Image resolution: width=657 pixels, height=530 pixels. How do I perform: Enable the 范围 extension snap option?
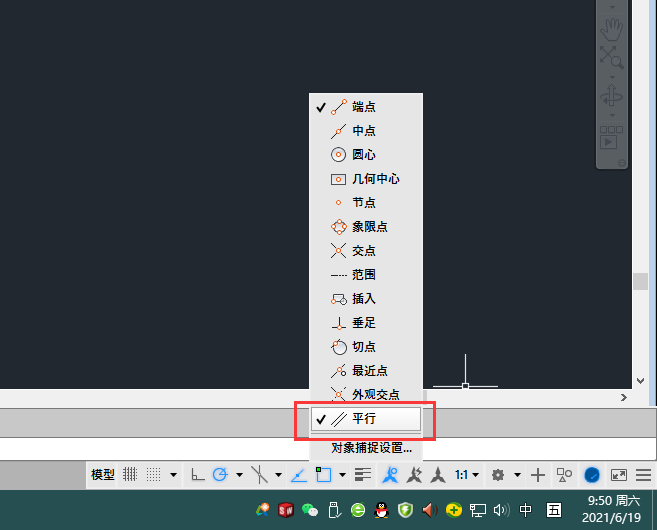pos(365,275)
